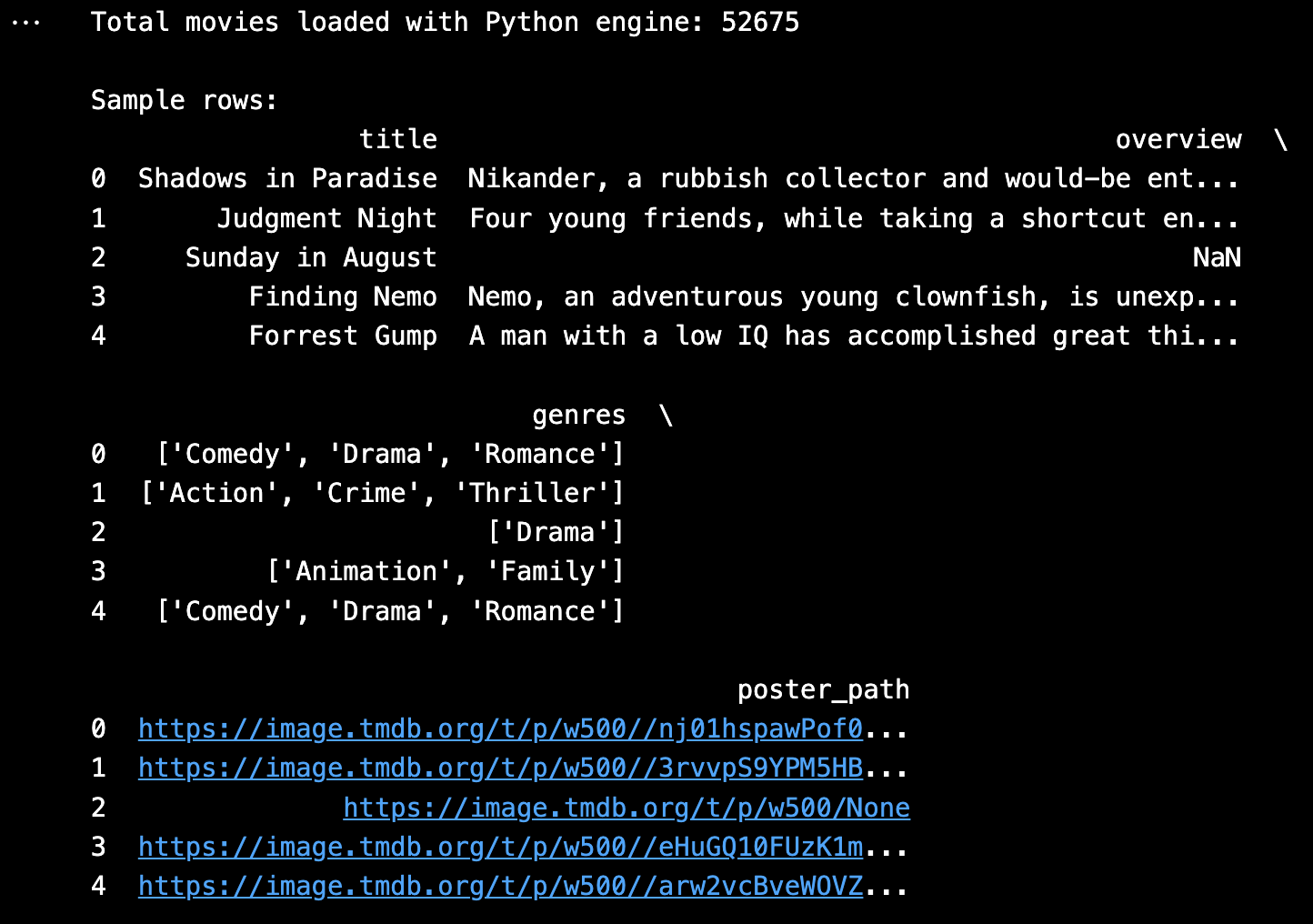Click the NaN overview value
This screenshot has width=1313, height=924.
(x=1216, y=258)
